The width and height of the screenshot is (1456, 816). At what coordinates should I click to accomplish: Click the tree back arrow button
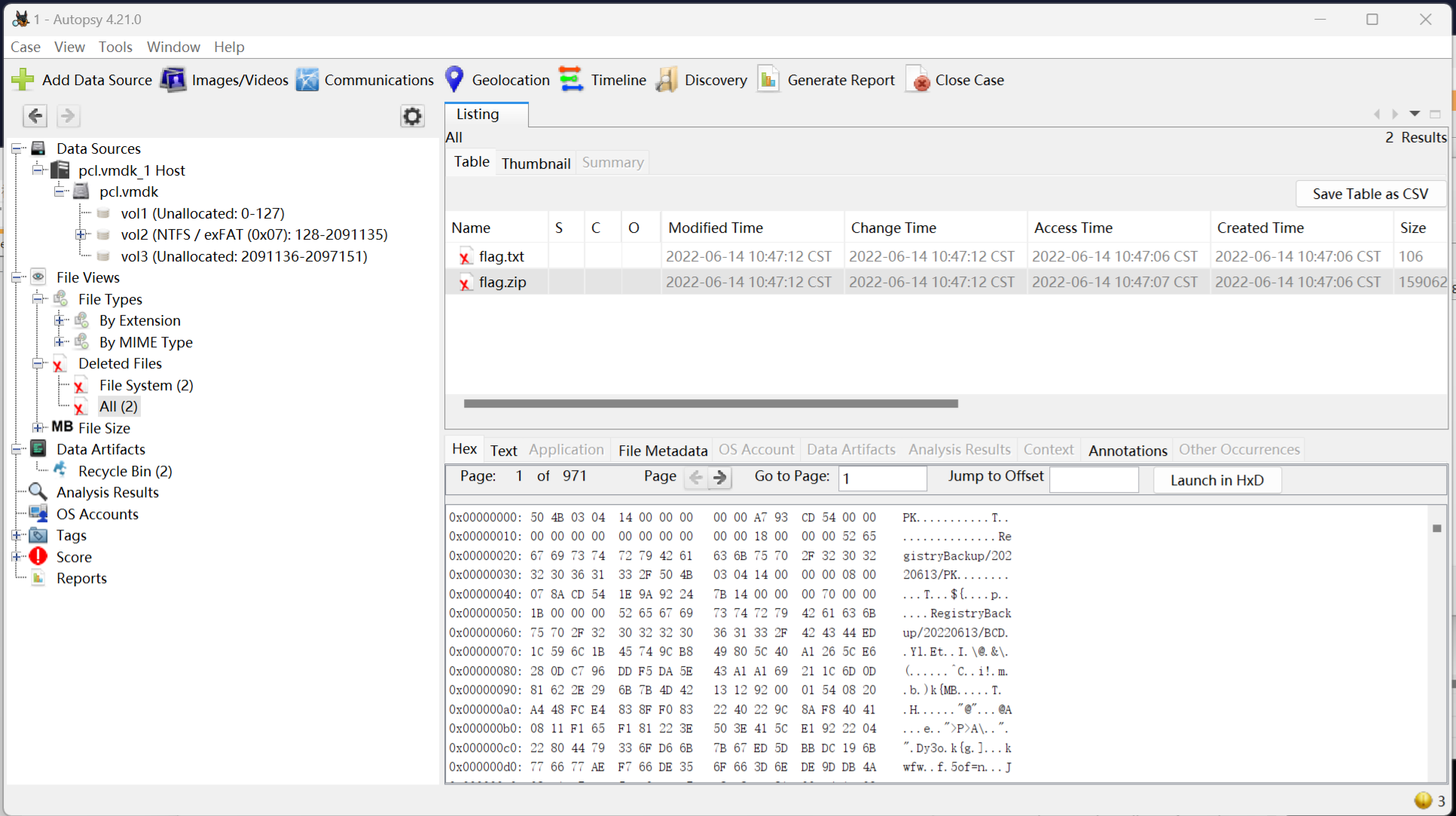point(35,116)
